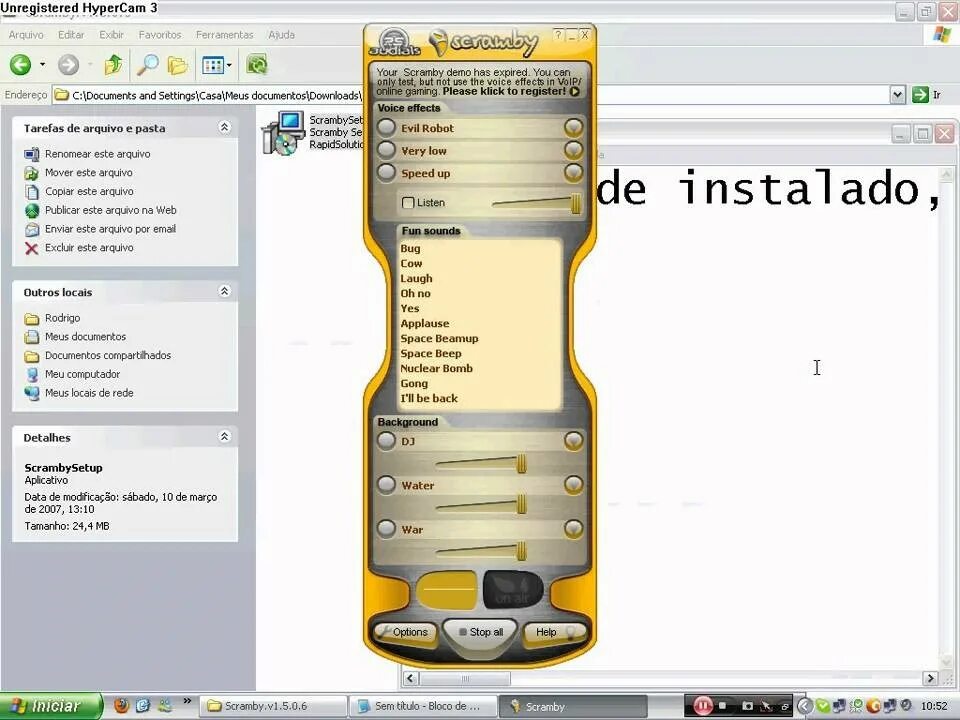960x720 pixels.
Task: Select Speed up voice effect radio
Action: pyautogui.click(x=386, y=173)
